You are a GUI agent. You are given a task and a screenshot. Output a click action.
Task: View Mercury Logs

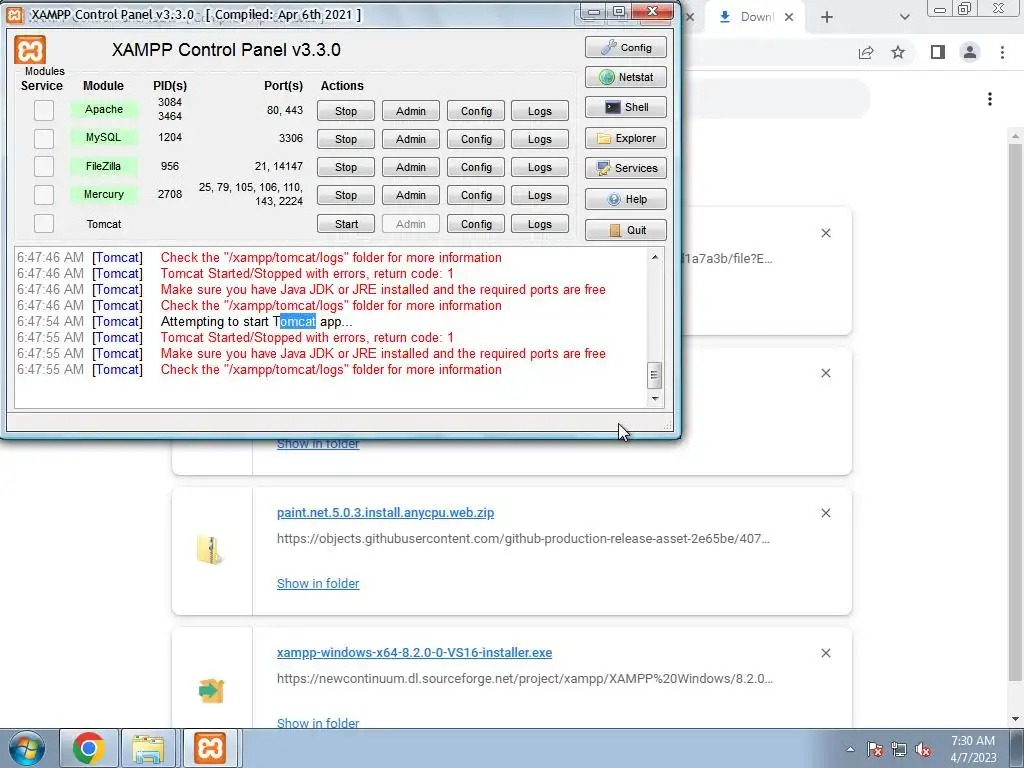coord(539,195)
